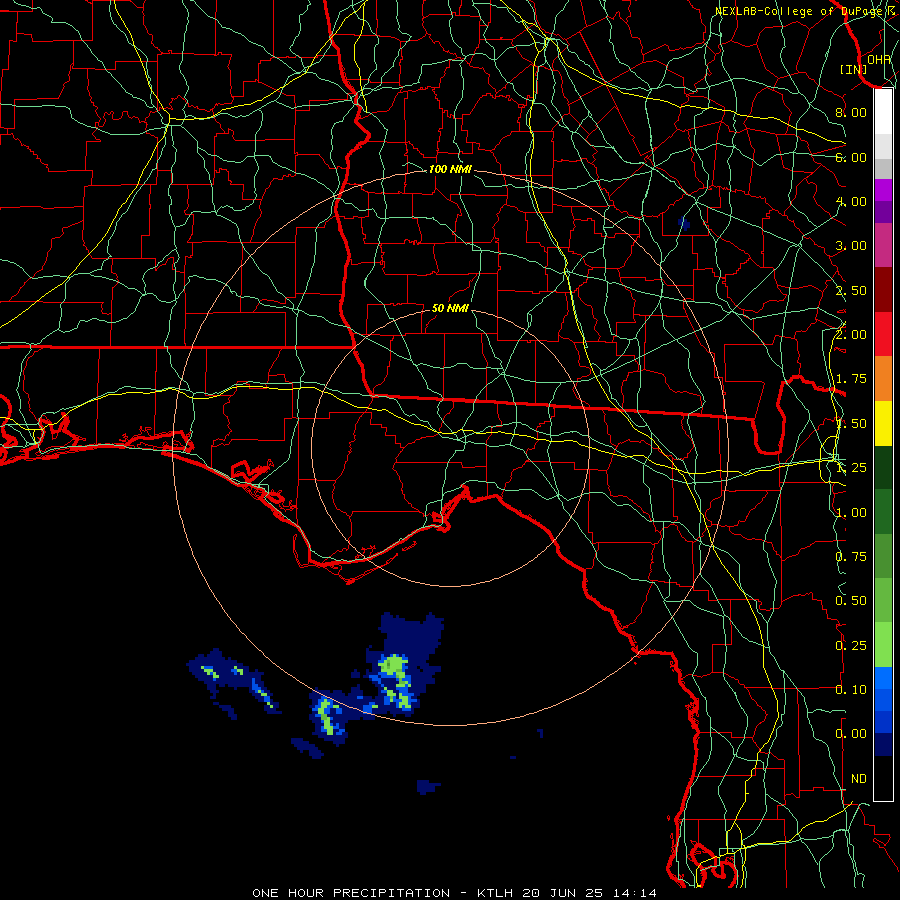Click the 2.50 legend value
Screen dimensions: 900x900
[851, 290]
